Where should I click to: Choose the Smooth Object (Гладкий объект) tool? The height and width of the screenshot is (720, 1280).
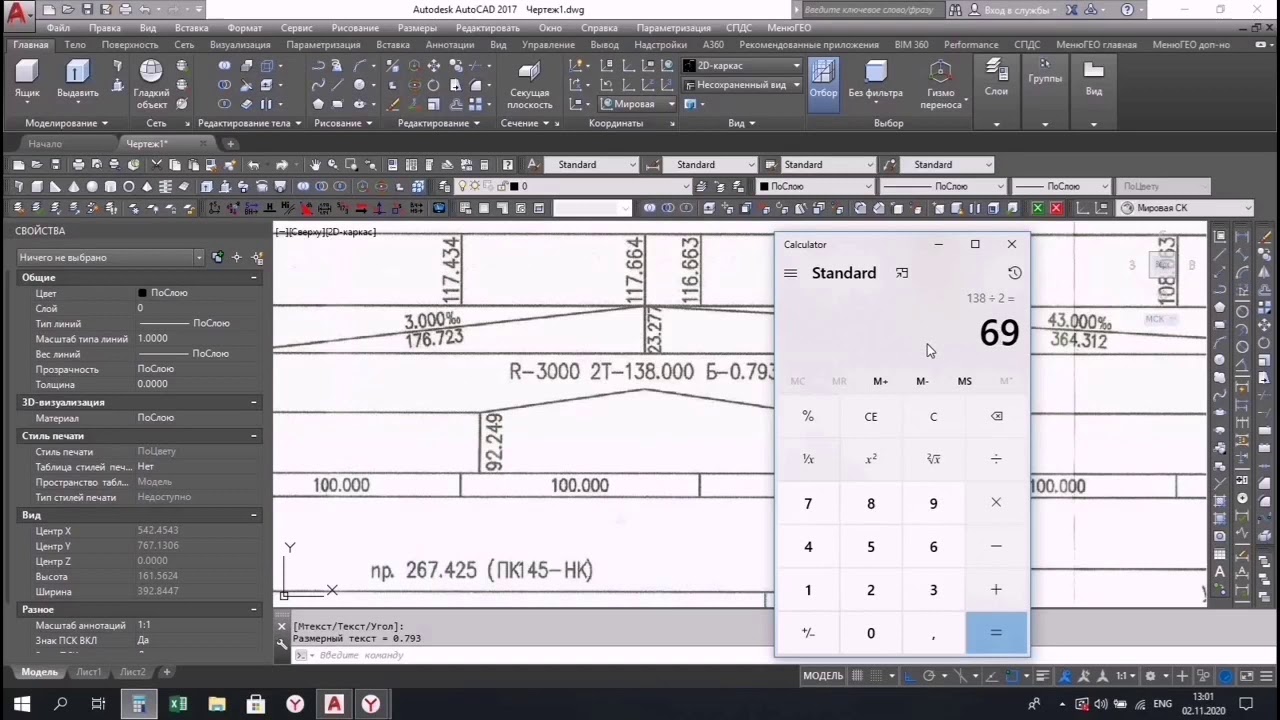151,85
